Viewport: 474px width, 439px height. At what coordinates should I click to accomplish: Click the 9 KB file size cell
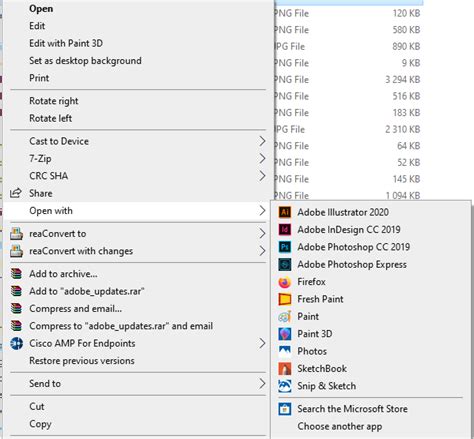[x=411, y=63]
